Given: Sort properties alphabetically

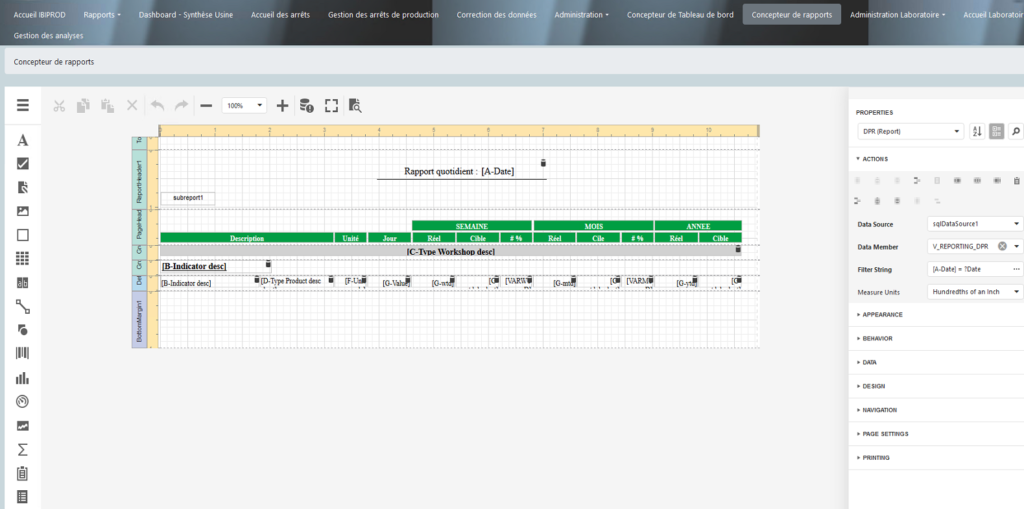Looking at the screenshot, I should (x=977, y=131).
